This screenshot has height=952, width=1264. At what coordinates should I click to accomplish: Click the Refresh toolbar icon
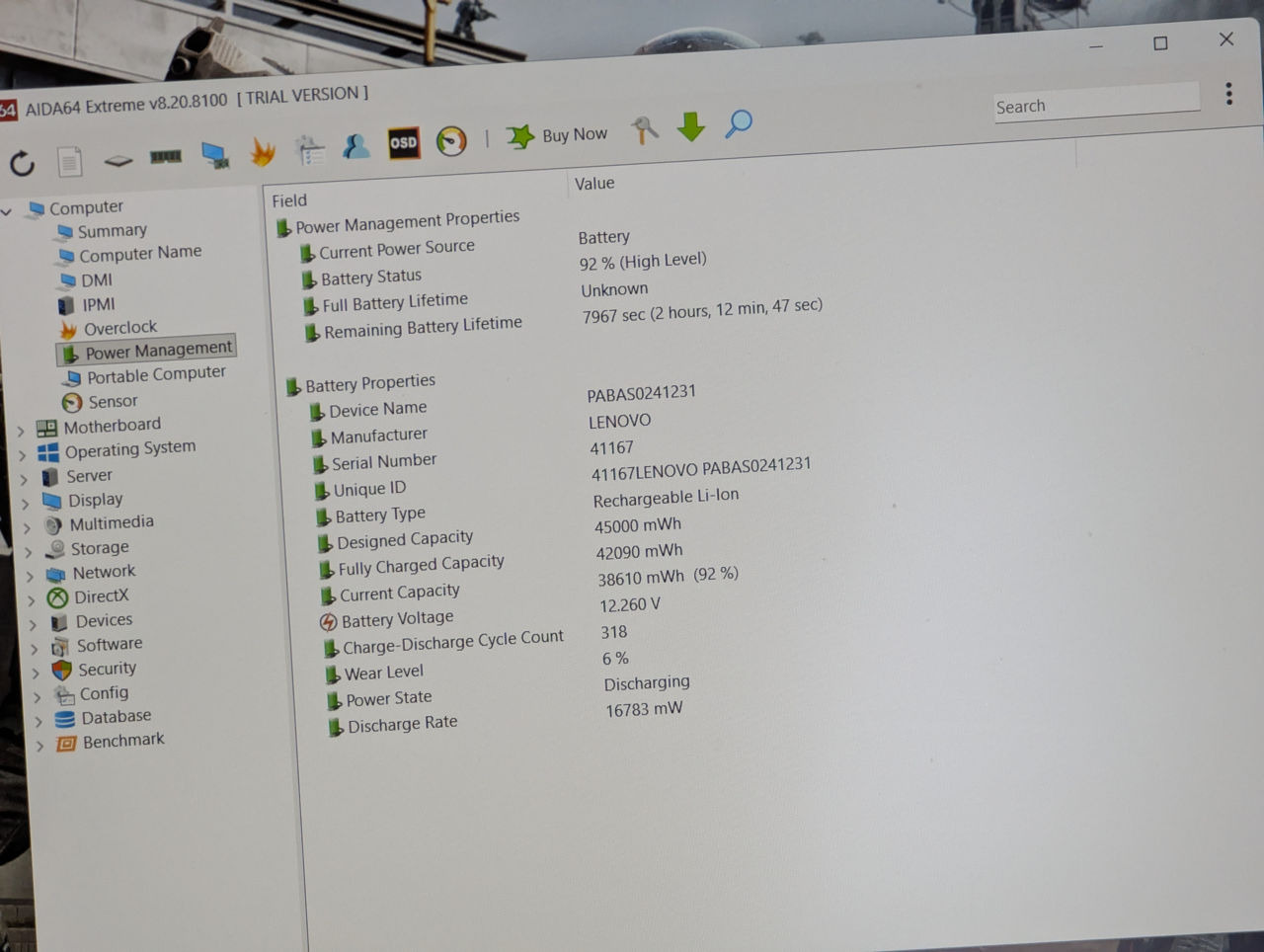pos(22,163)
